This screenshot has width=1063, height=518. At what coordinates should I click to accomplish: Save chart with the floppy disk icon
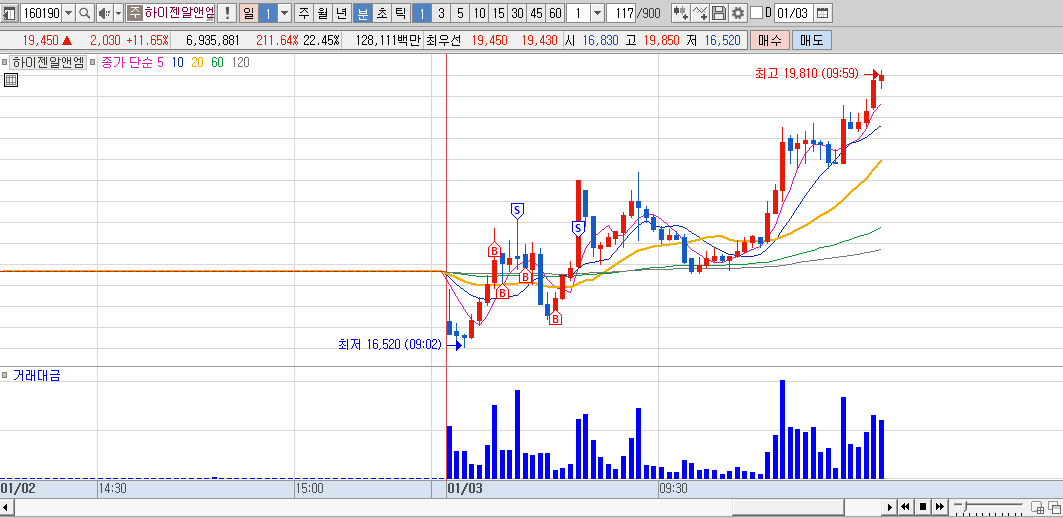click(719, 13)
